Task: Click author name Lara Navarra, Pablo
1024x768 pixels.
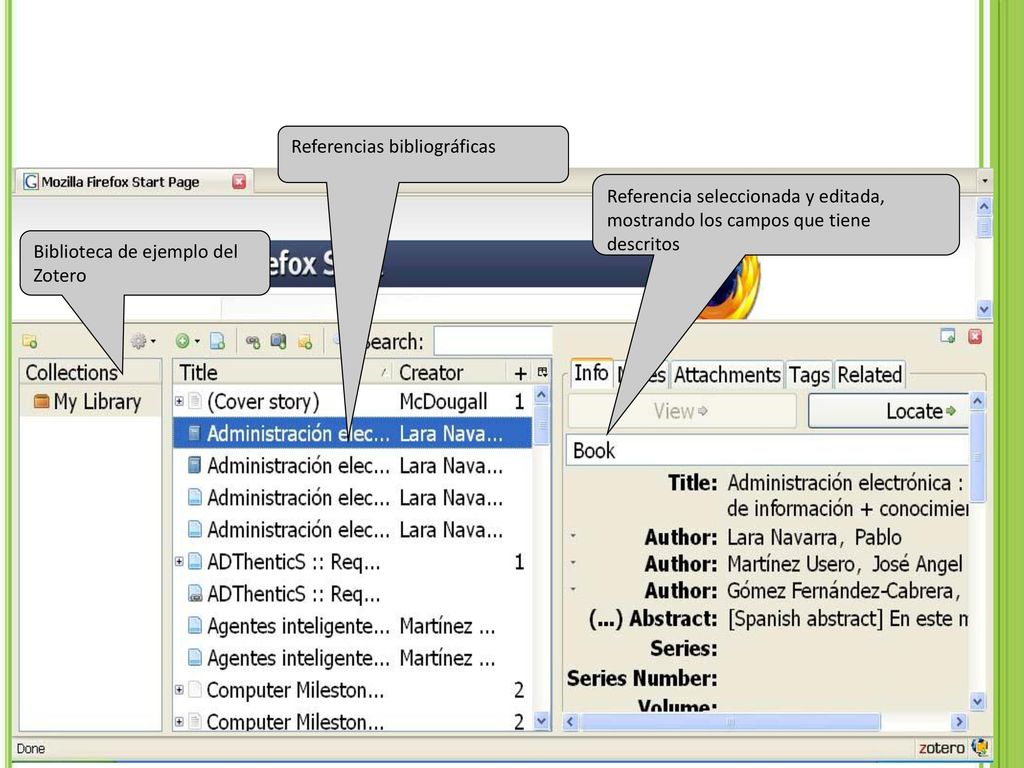Action: pyautogui.click(x=814, y=537)
